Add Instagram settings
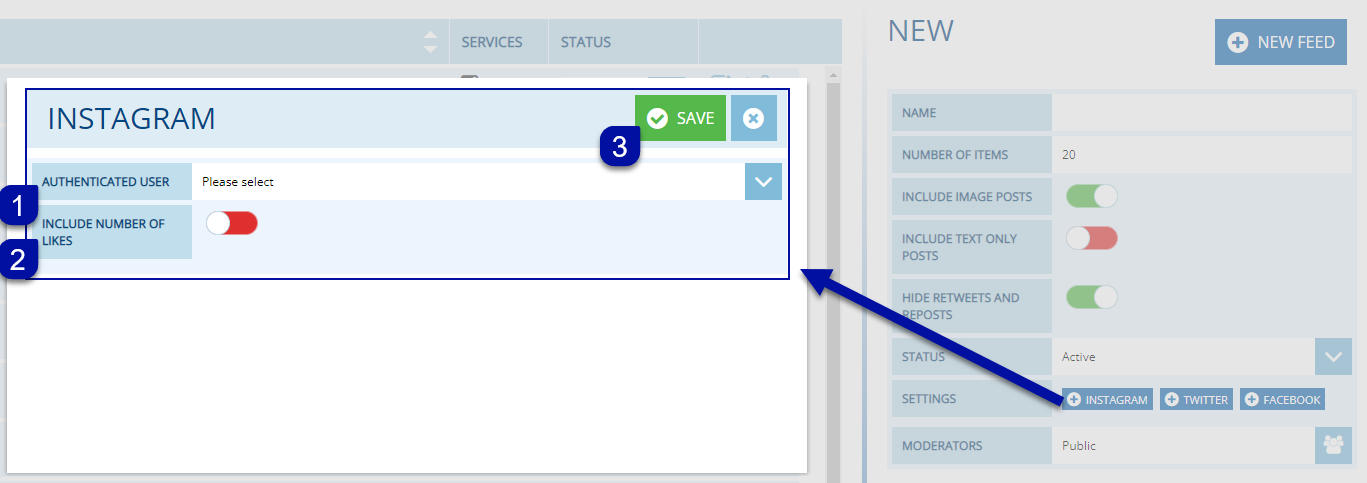Viewport: 1367px width, 483px height. click(1107, 399)
